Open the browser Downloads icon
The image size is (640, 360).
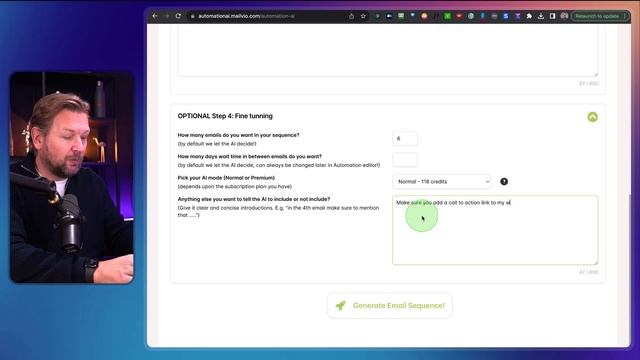click(x=541, y=16)
